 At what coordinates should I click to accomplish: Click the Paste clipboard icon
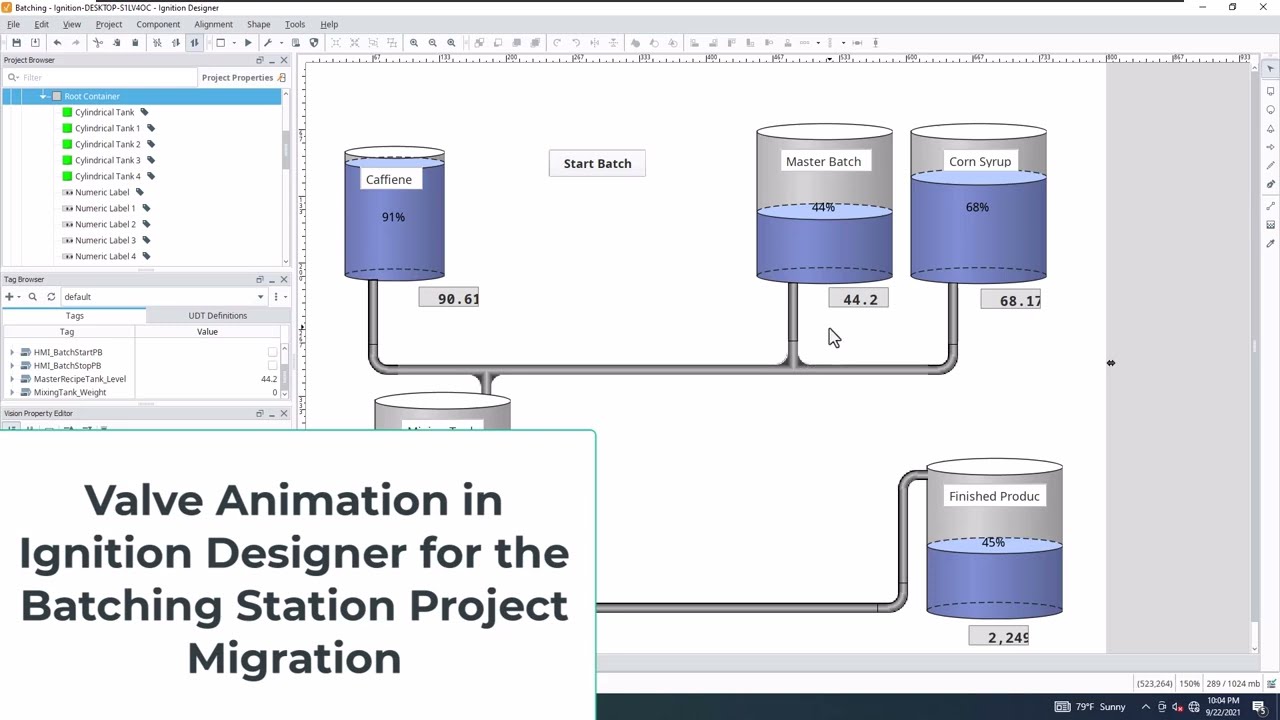coord(135,43)
